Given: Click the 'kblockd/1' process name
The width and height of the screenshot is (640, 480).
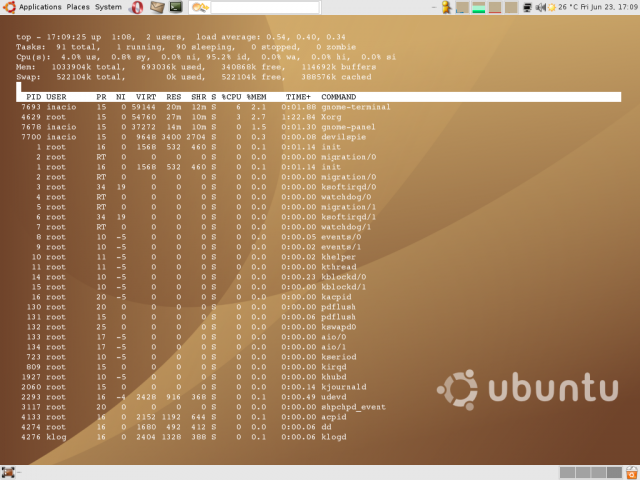Looking at the screenshot, I should pos(343,287).
